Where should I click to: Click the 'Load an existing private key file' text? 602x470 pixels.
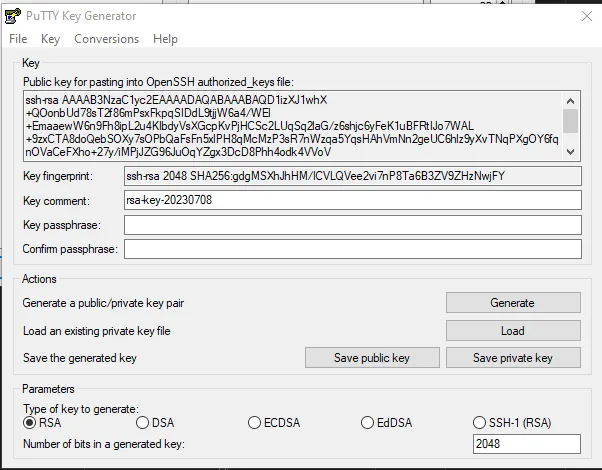tap(97, 331)
